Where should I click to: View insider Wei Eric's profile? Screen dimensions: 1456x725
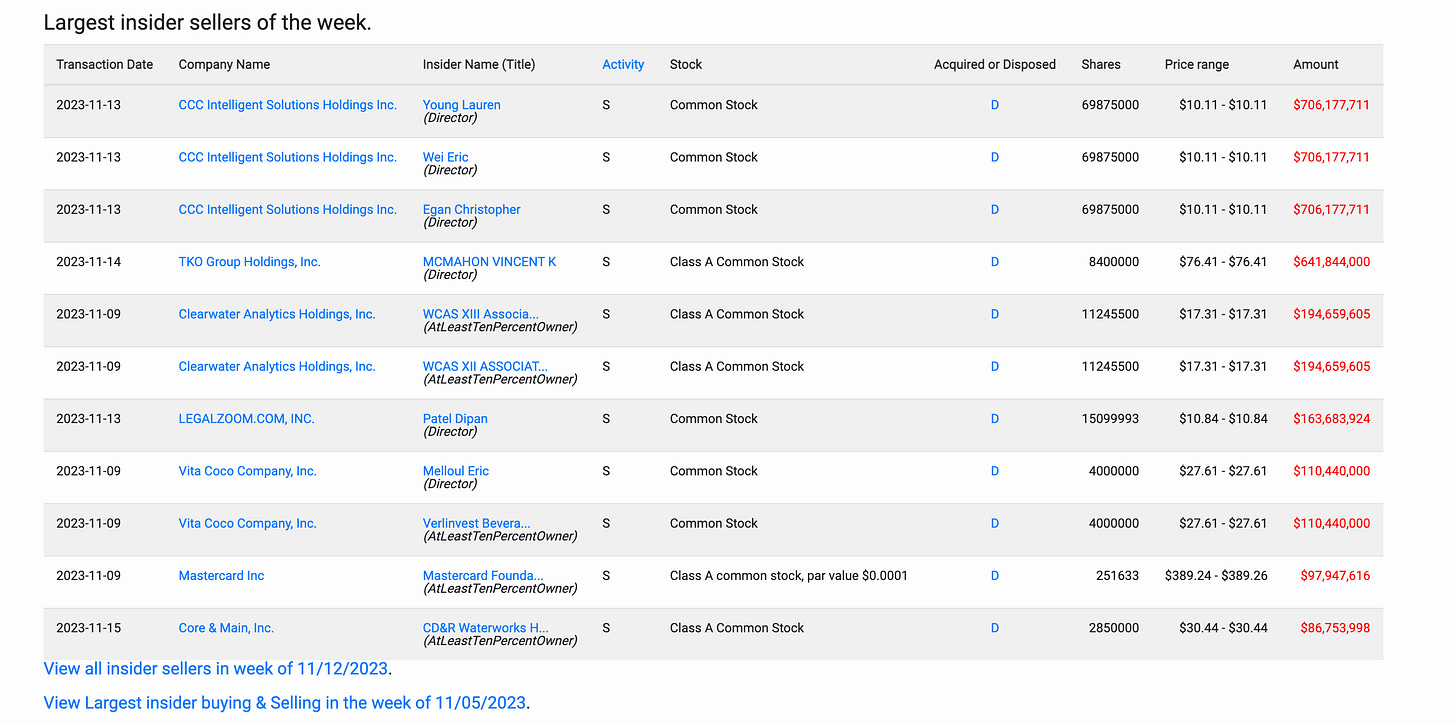(x=445, y=157)
